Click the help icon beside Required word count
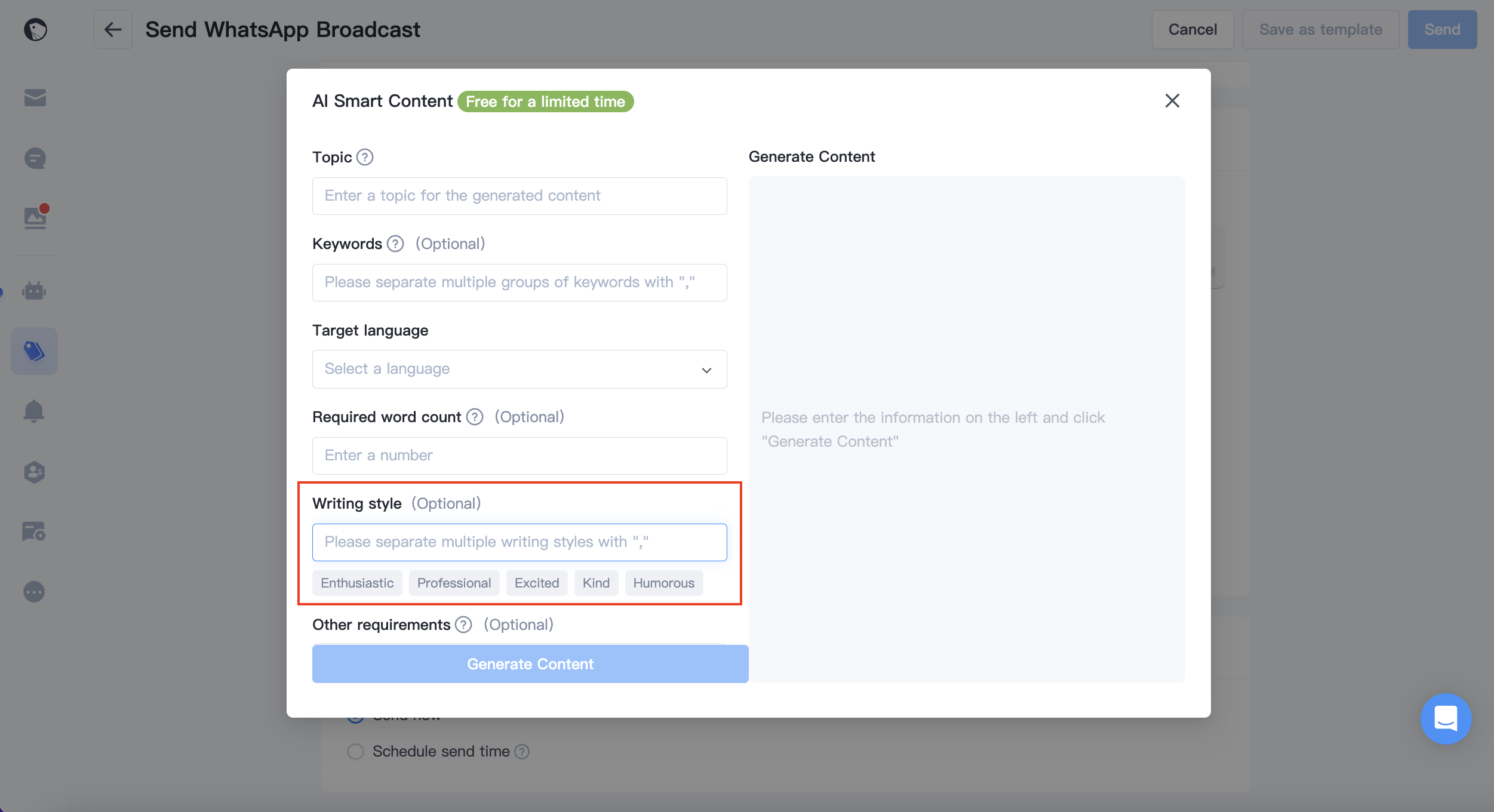The image size is (1494, 812). click(475, 417)
